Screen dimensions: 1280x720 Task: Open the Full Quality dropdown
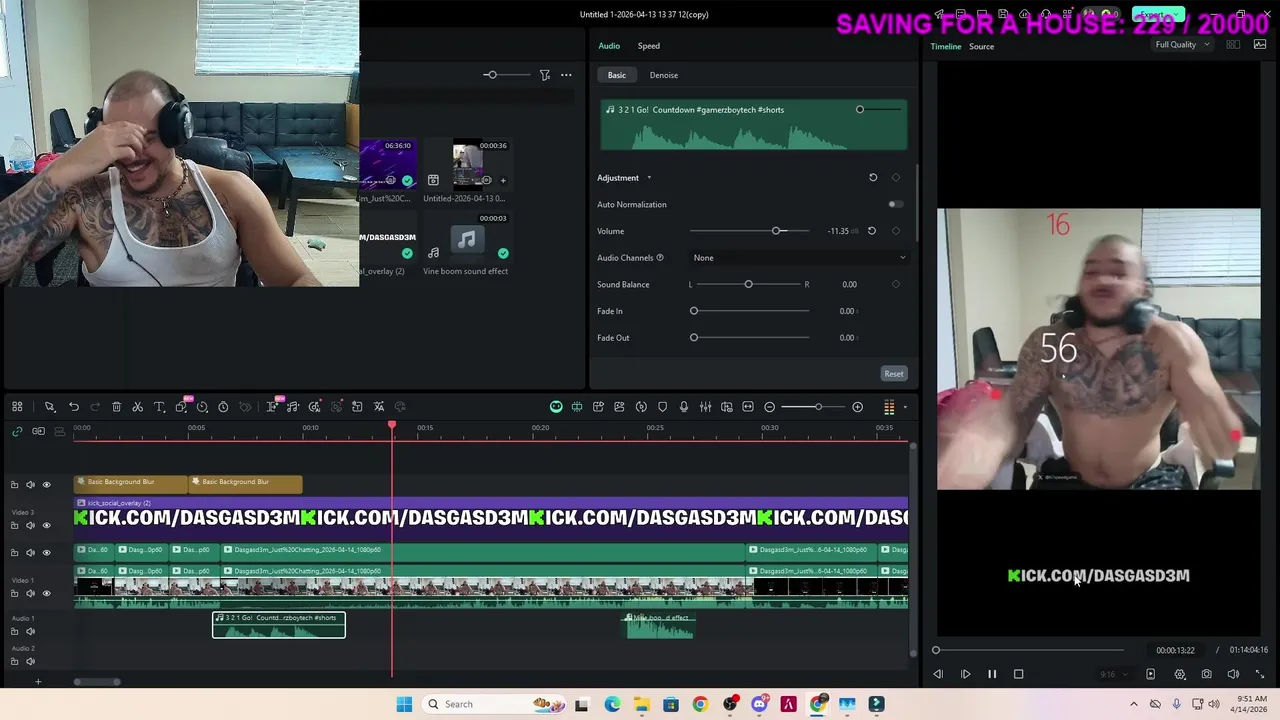point(1182,45)
